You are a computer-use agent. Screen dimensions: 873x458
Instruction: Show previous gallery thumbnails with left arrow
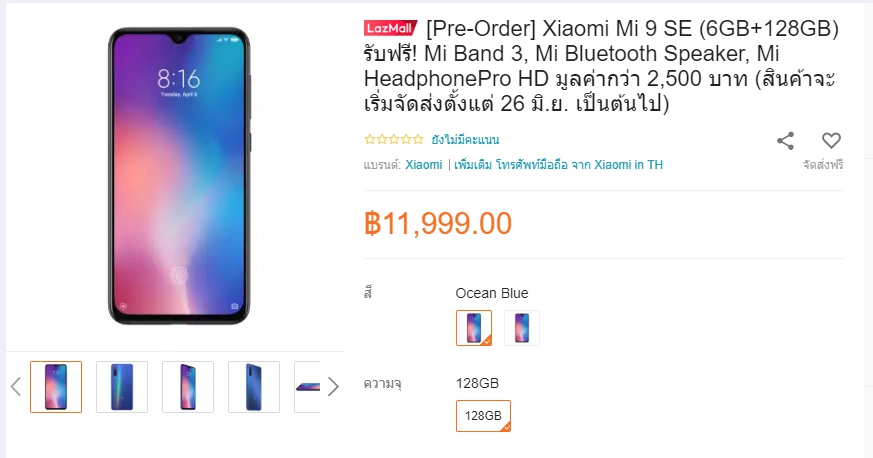click(x=16, y=387)
